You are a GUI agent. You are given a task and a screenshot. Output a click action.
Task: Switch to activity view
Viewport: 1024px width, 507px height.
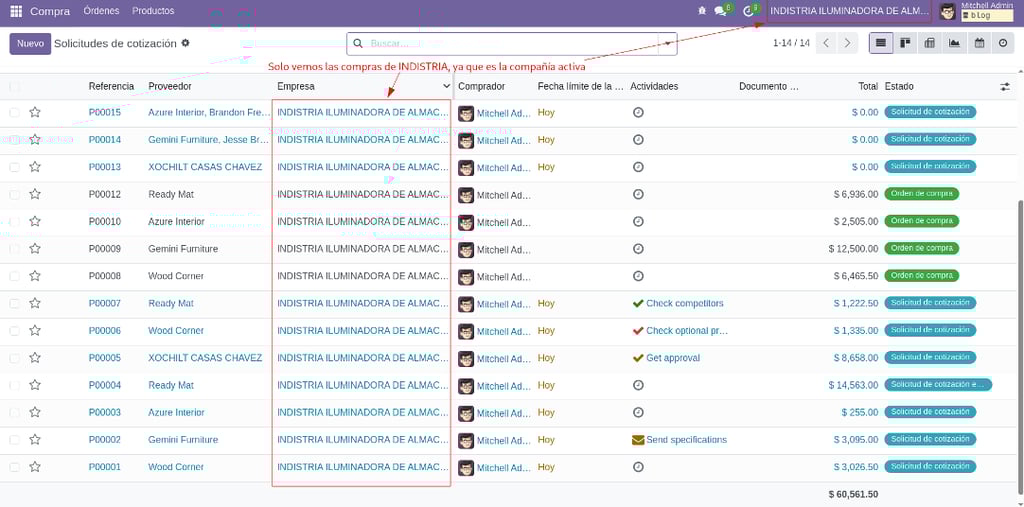[x=1003, y=43]
